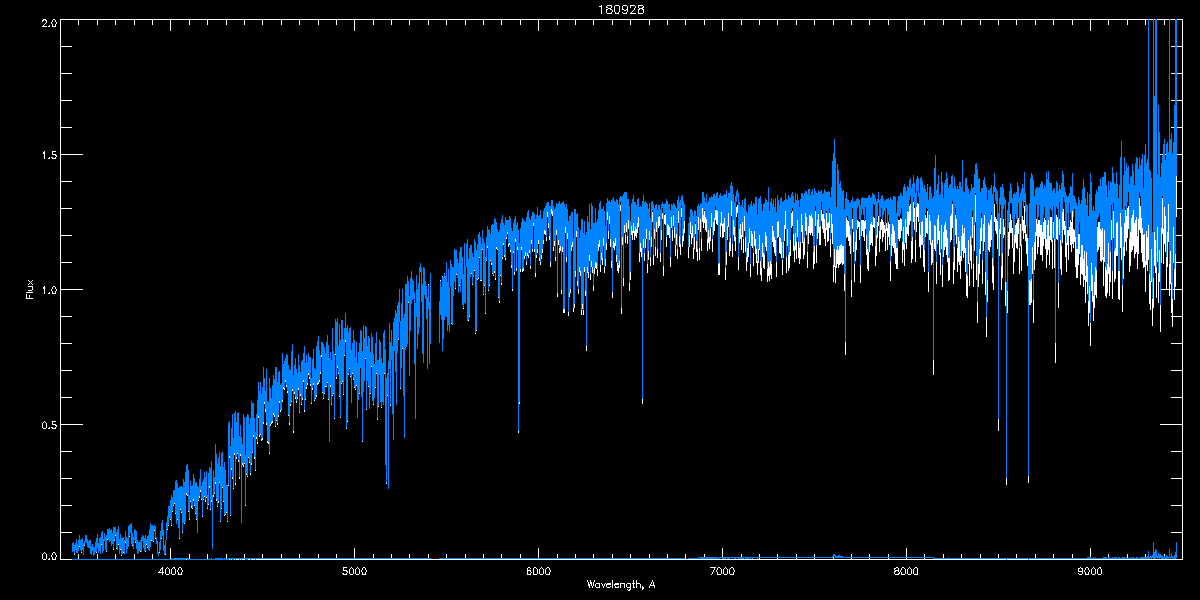Image resolution: width=1200 pixels, height=600 pixels.
Task: Click the 1.0 flux tick label
Action: point(48,290)
